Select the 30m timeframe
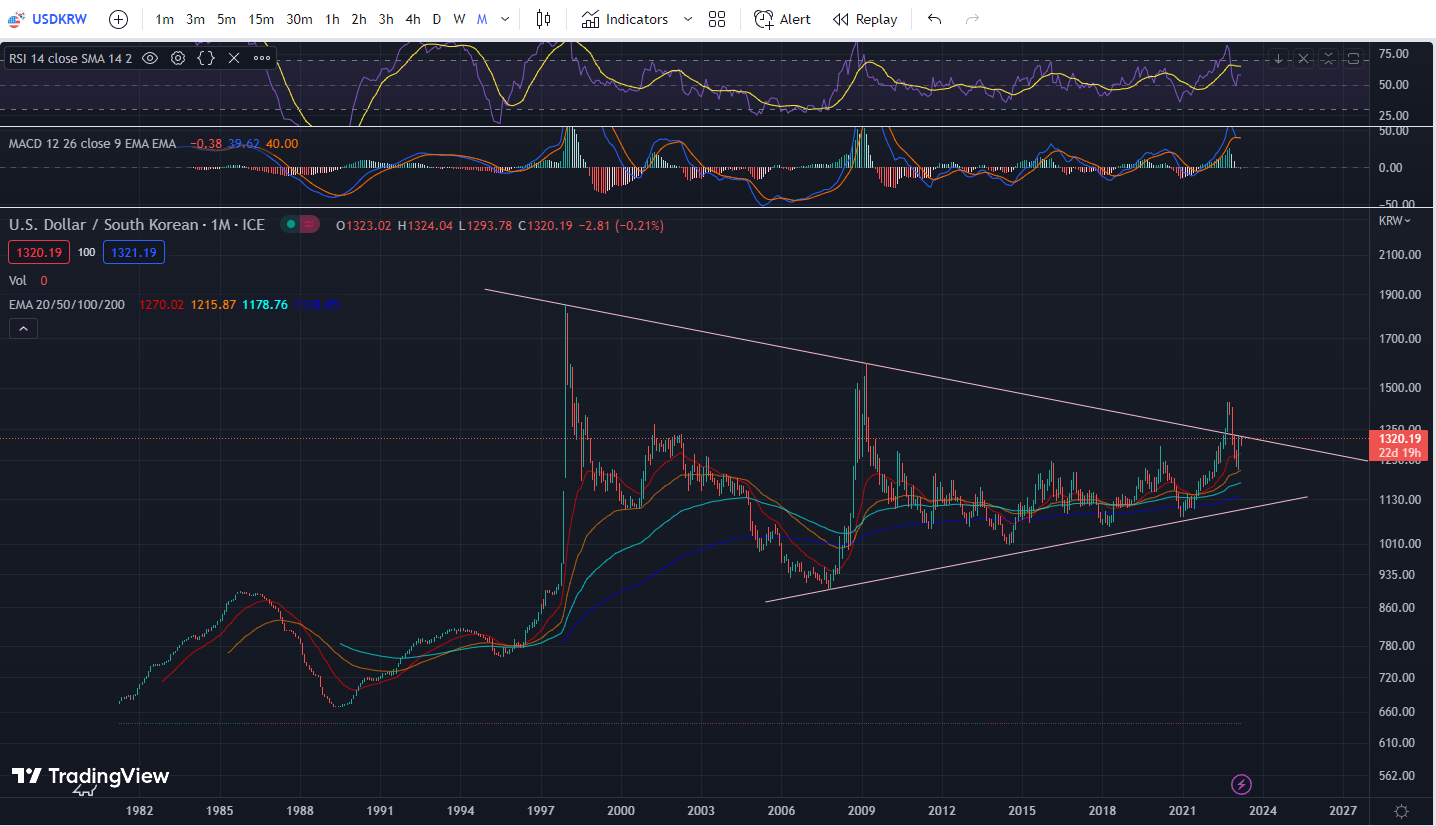The image size is (1436, 826). [x=299, y=19]
